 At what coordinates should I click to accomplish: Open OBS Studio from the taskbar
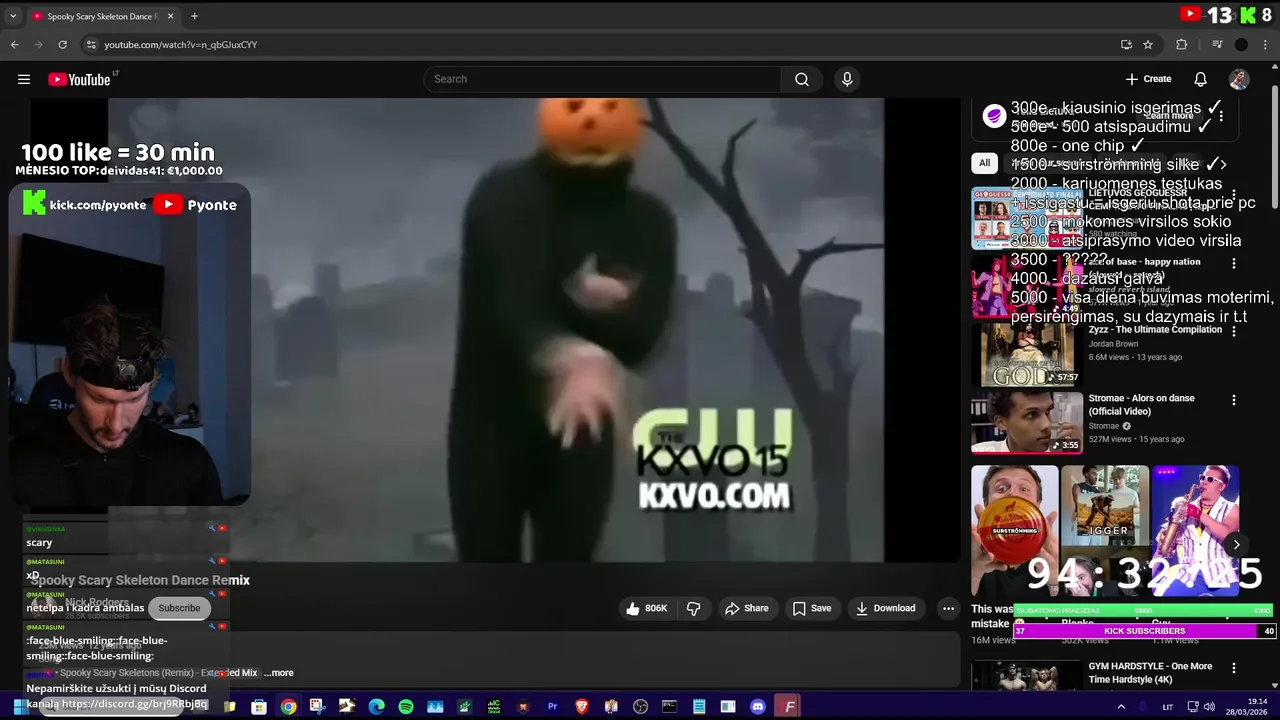point(641,707)
